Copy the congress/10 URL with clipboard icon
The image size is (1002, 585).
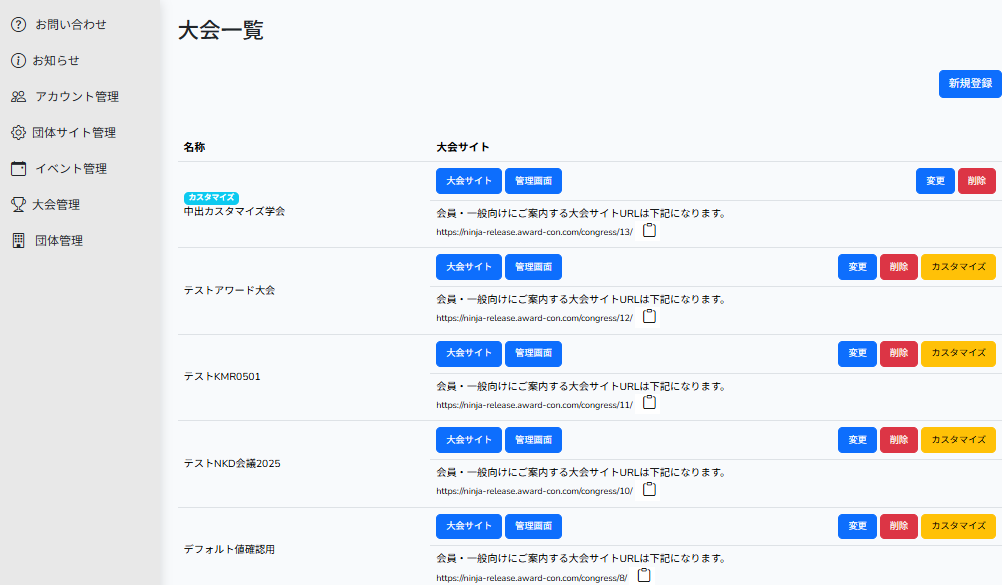click(649, 490)
